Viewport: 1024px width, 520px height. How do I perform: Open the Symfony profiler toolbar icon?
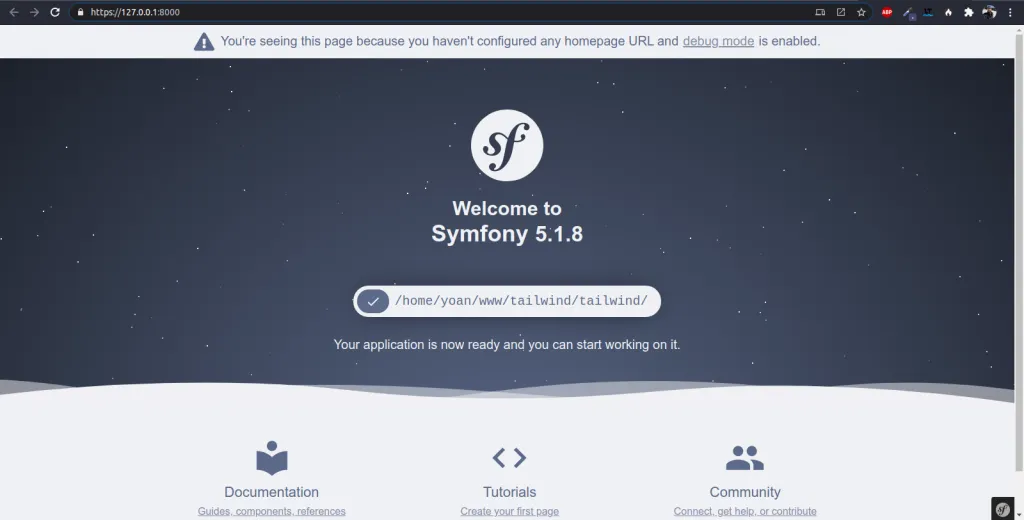coord(1003,508)
